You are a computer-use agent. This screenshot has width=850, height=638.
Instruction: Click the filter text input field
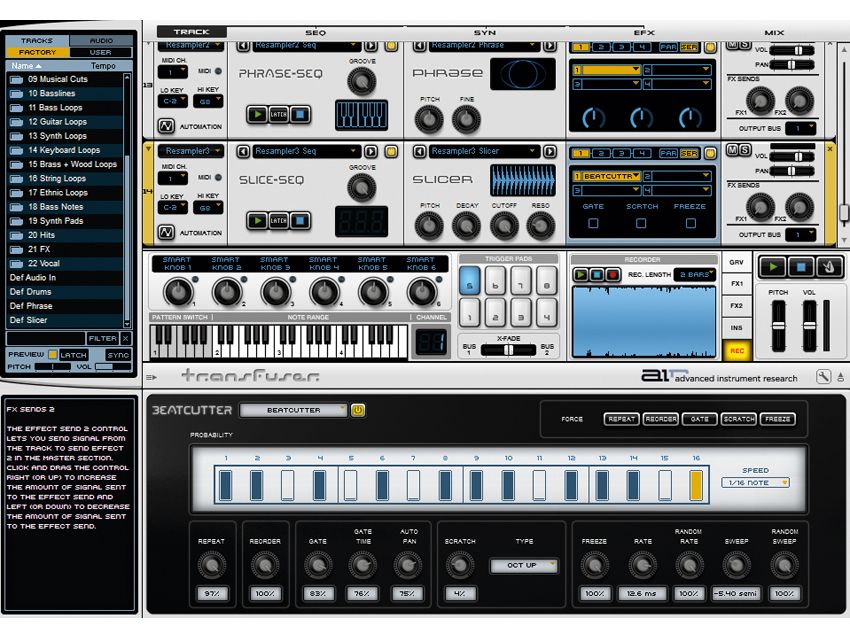[x=46, y=338]
